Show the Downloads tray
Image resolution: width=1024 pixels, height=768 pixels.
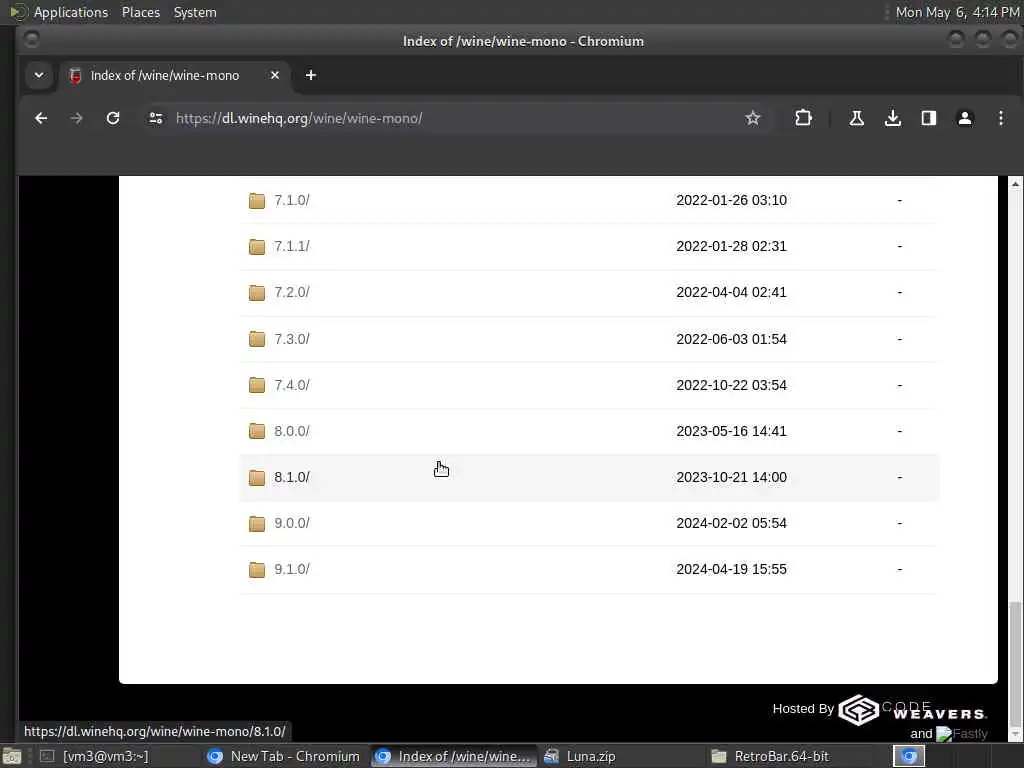coord(892,118)
